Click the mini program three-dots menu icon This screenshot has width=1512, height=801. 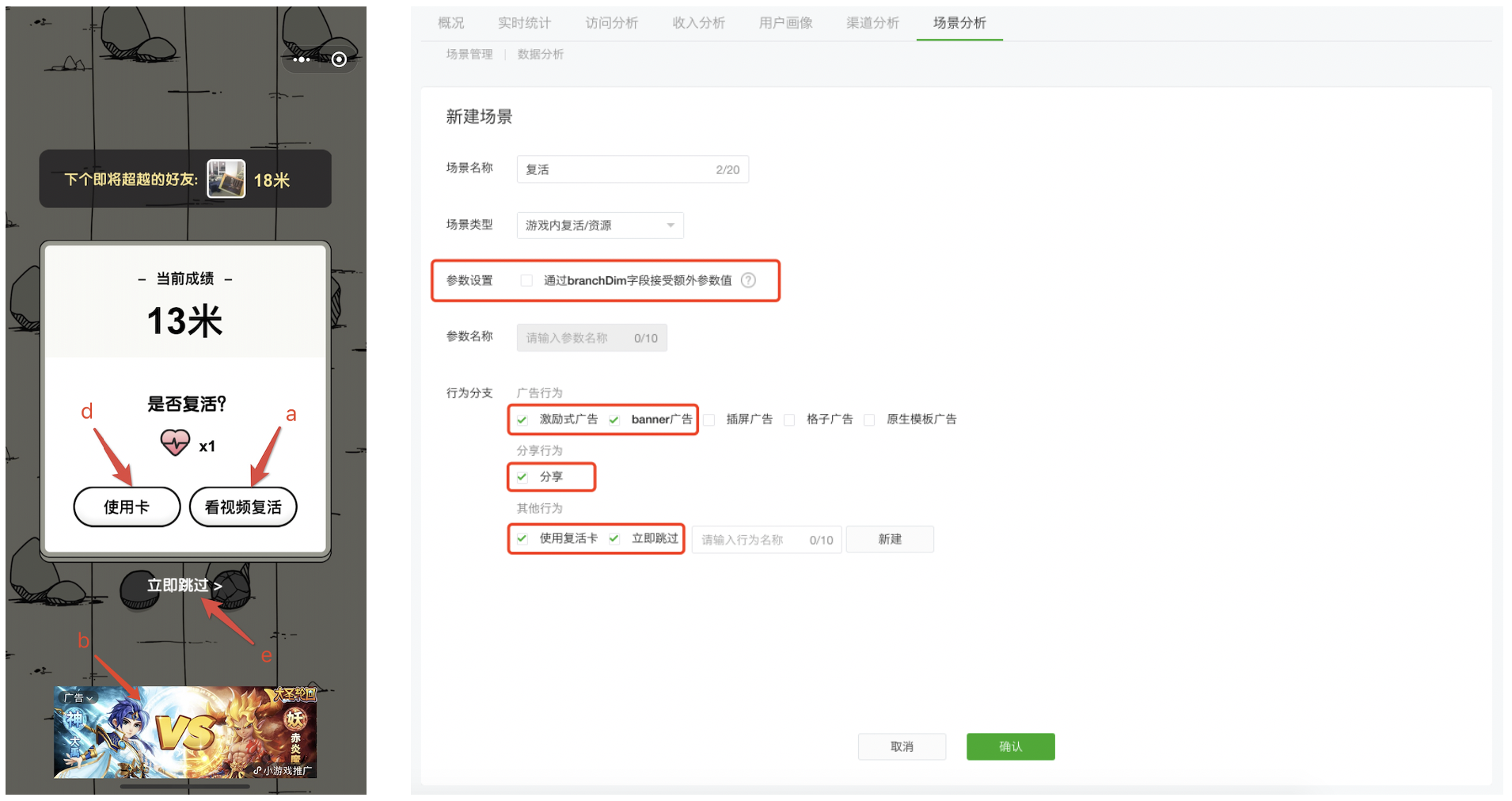(x=302, y=59)
